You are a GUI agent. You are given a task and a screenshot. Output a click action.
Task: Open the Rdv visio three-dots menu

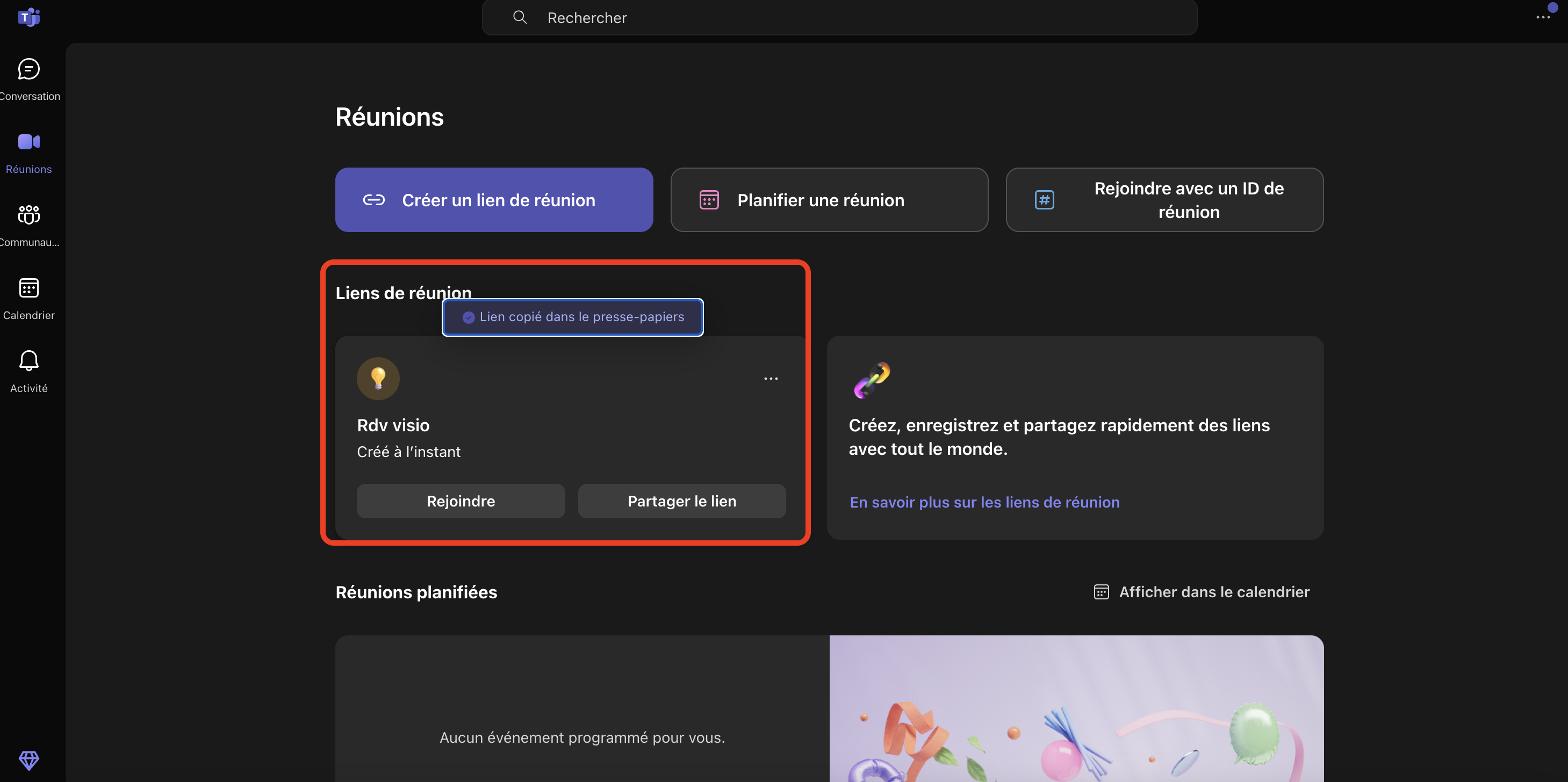coord(771,379)
